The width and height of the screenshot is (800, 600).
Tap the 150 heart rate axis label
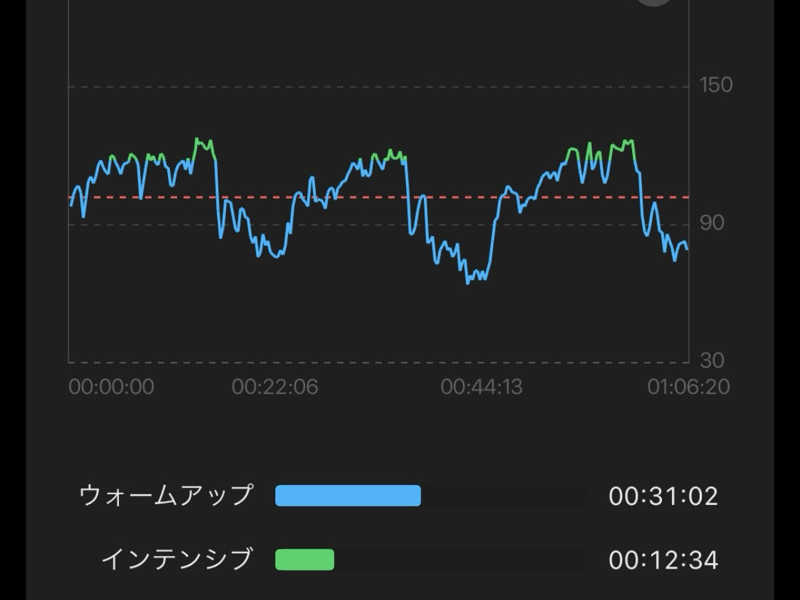pyautogui.click(x=716, y=85)
